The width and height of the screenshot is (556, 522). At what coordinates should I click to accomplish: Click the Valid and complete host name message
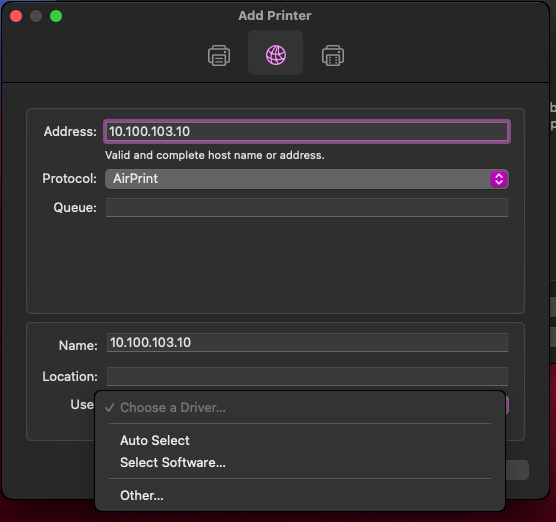215,155
